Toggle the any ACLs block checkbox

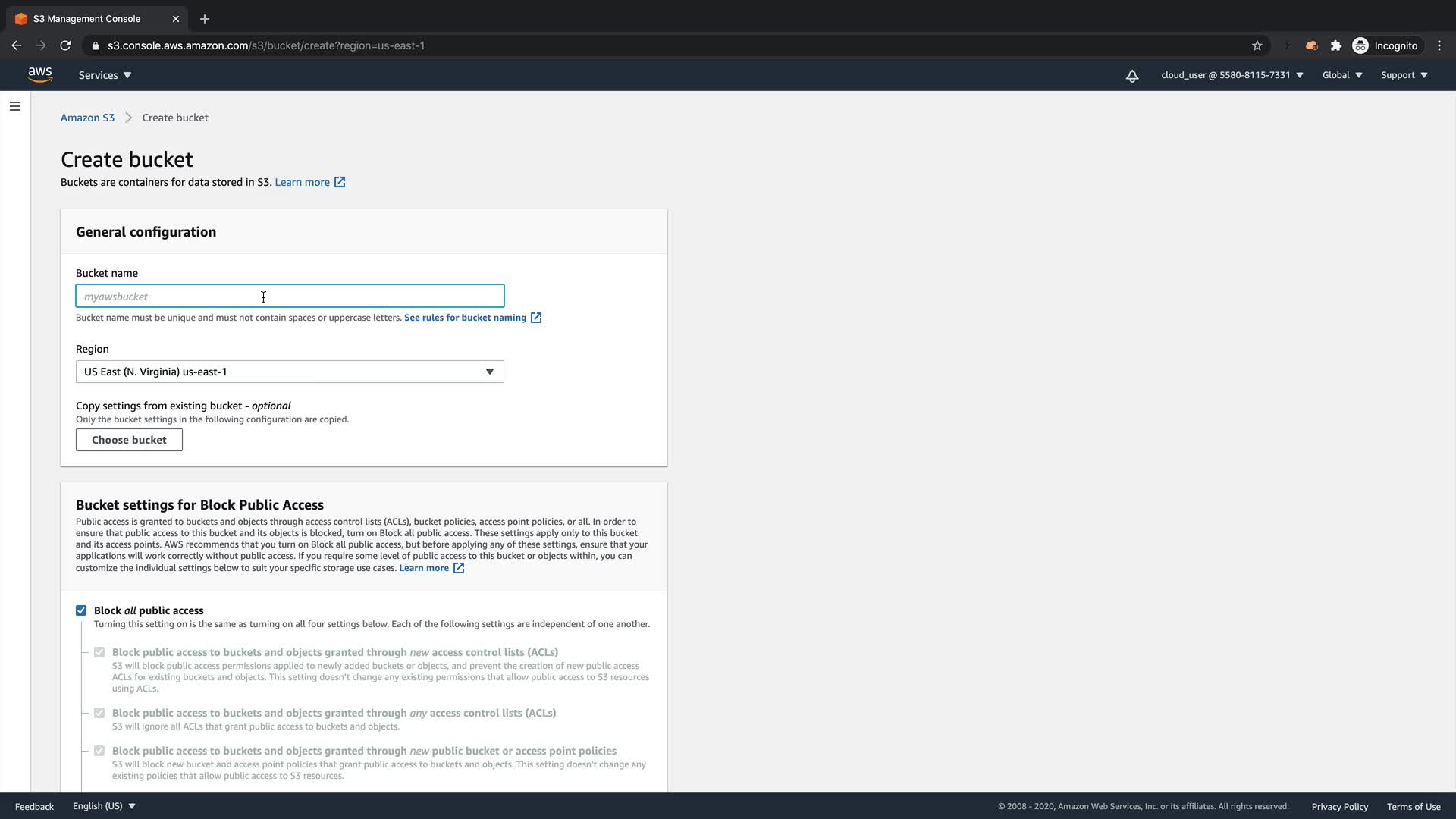(99, 713)
